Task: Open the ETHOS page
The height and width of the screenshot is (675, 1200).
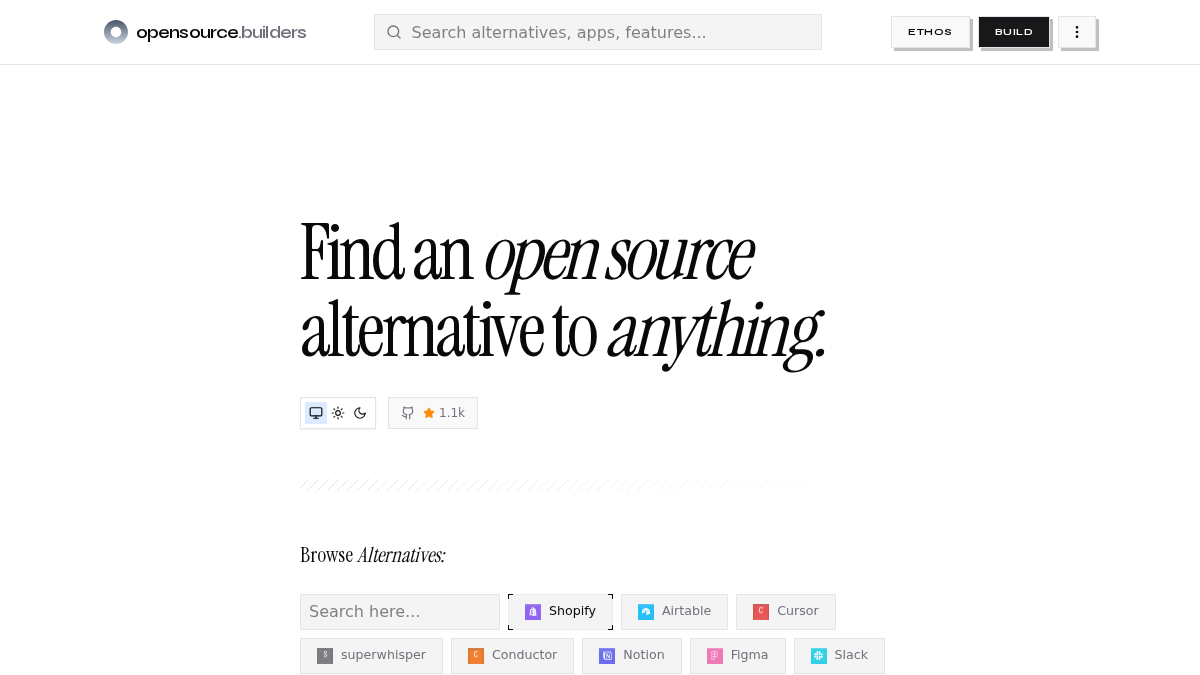Action: pyautogui.click(x=930, y=32)
